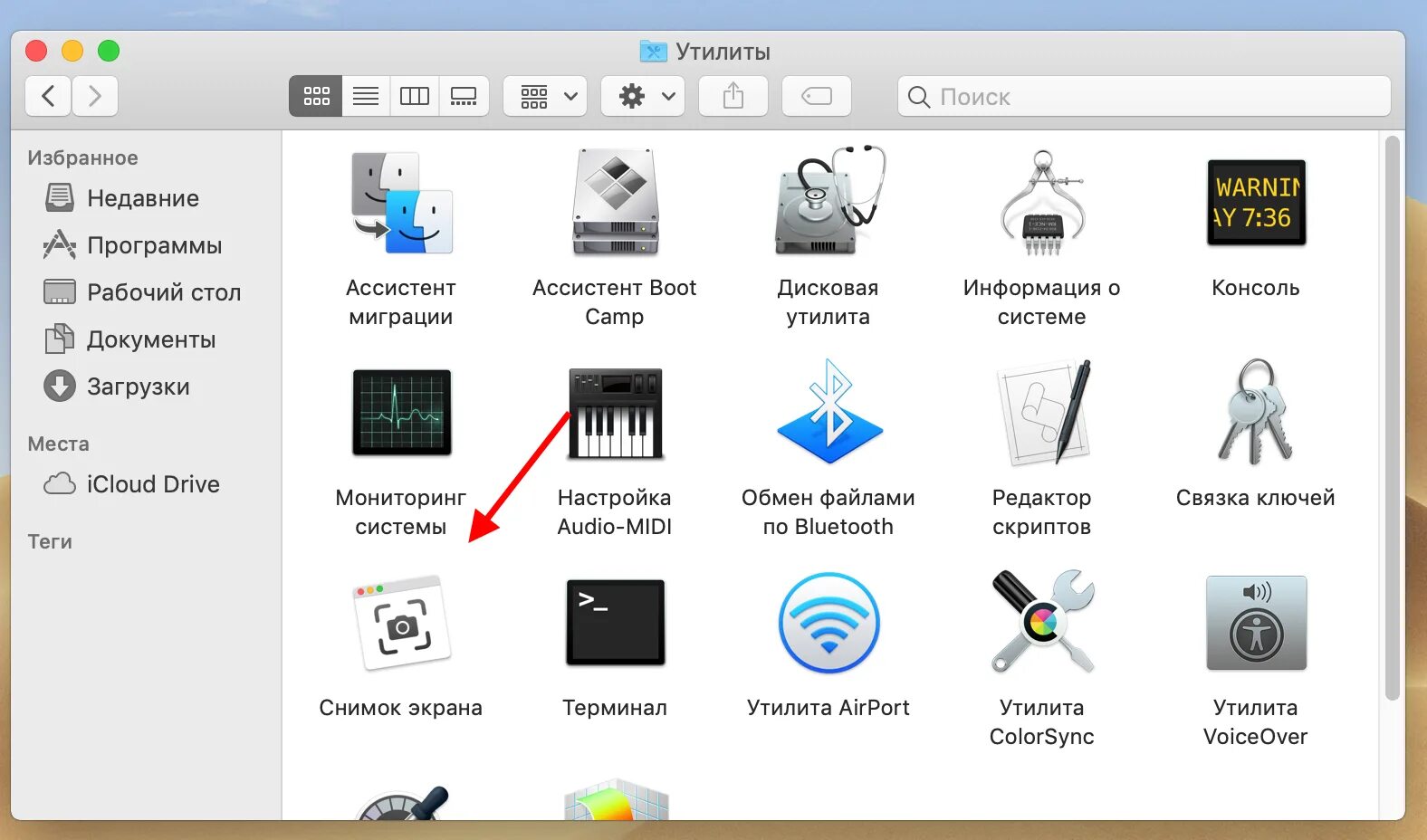Image resolution: width=1427 pixels, height=840 pixels.
Task: Open Ассистент миграции app icon
Action: [401, 203]
